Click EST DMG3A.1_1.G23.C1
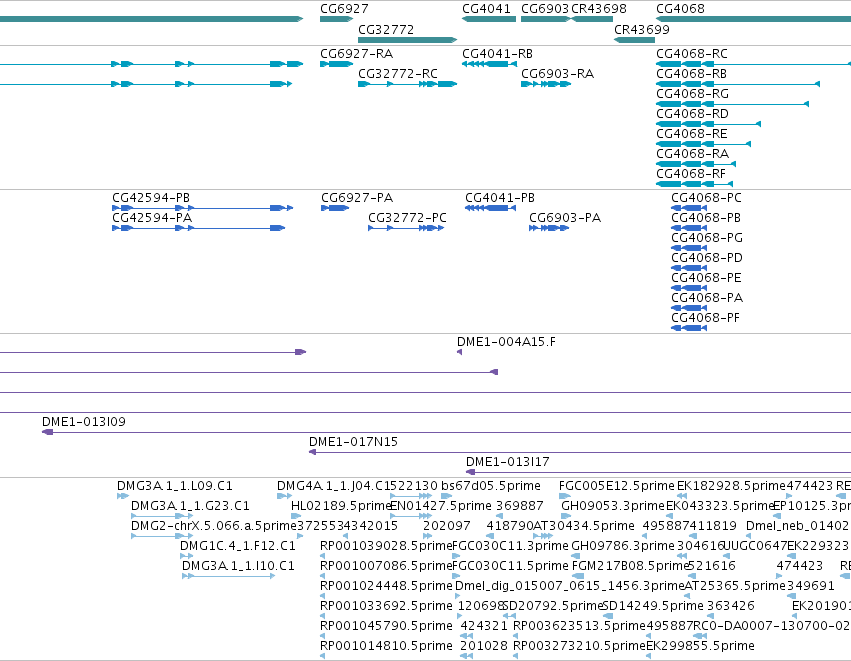 pyautogui.click(x=190, y=506)
